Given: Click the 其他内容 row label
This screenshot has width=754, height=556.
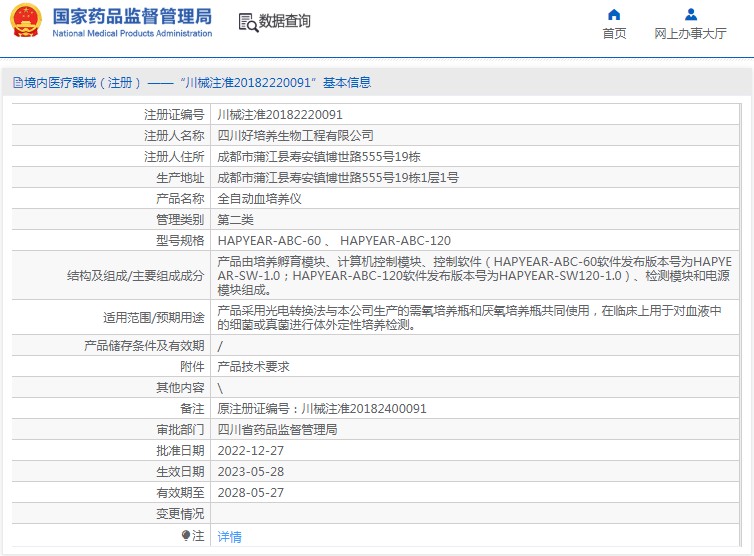Looking at the screenshot, I should (x=180, y=388).
